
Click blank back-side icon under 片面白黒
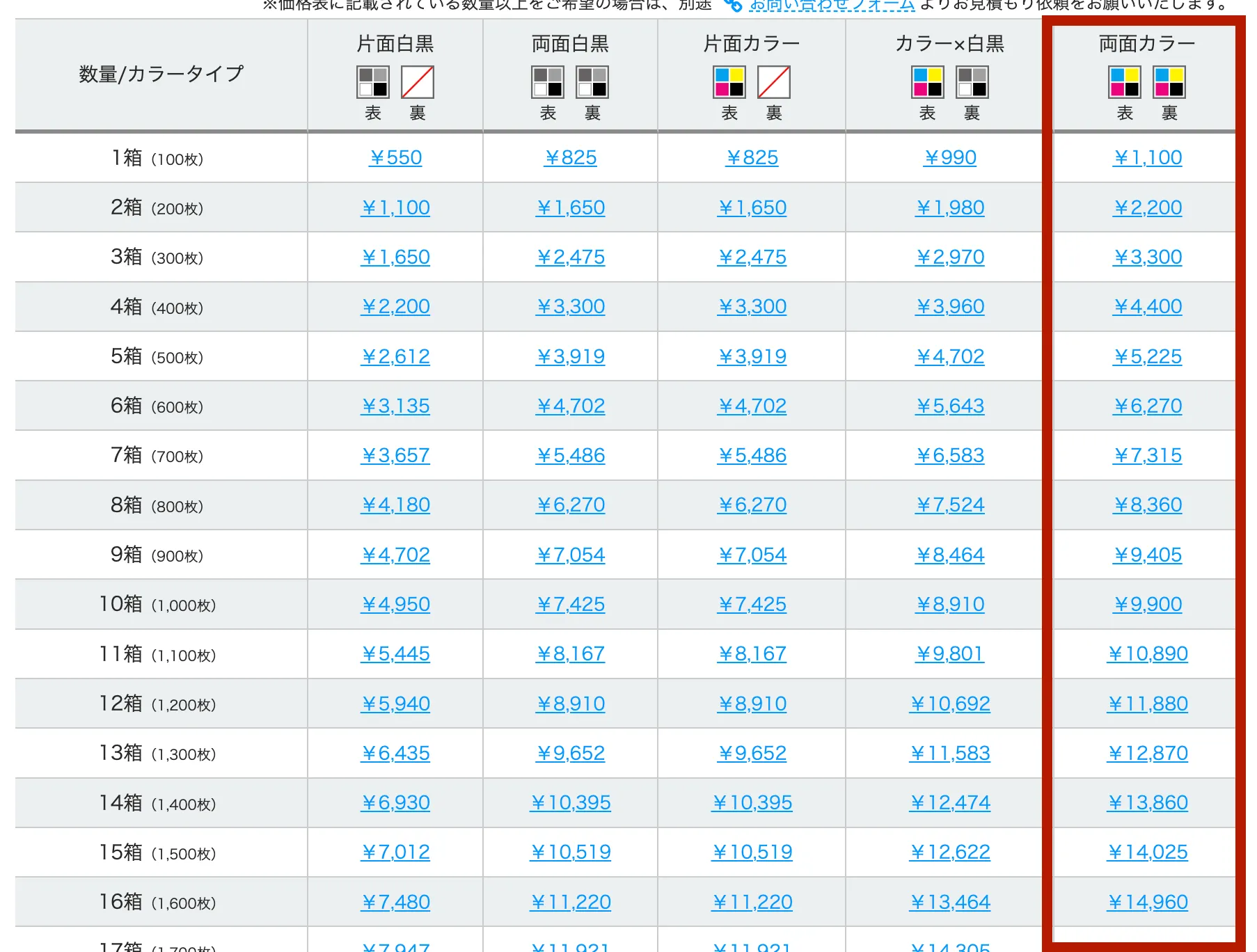click(x=418, y=82)
